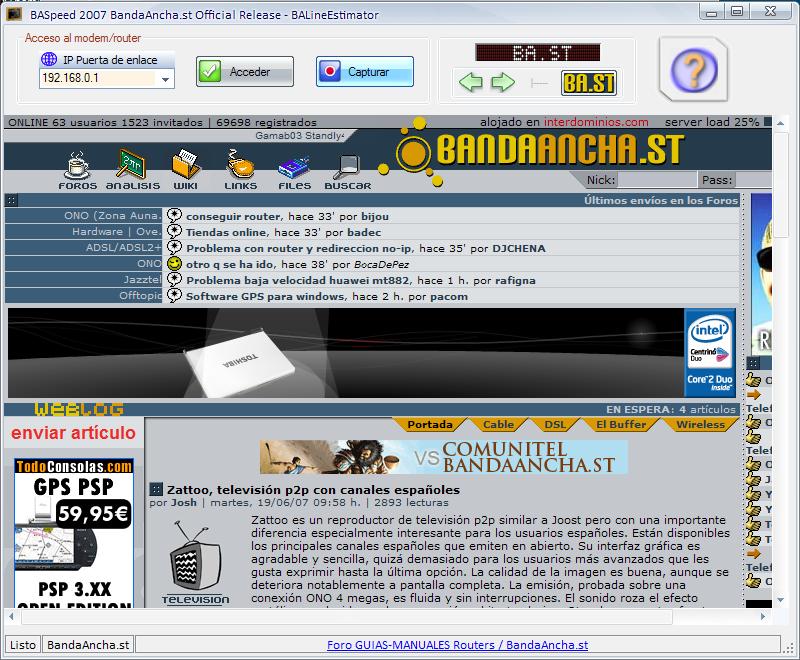Select the Wireless tab
This screenshot has height=660, width=800.
(700, 424)
